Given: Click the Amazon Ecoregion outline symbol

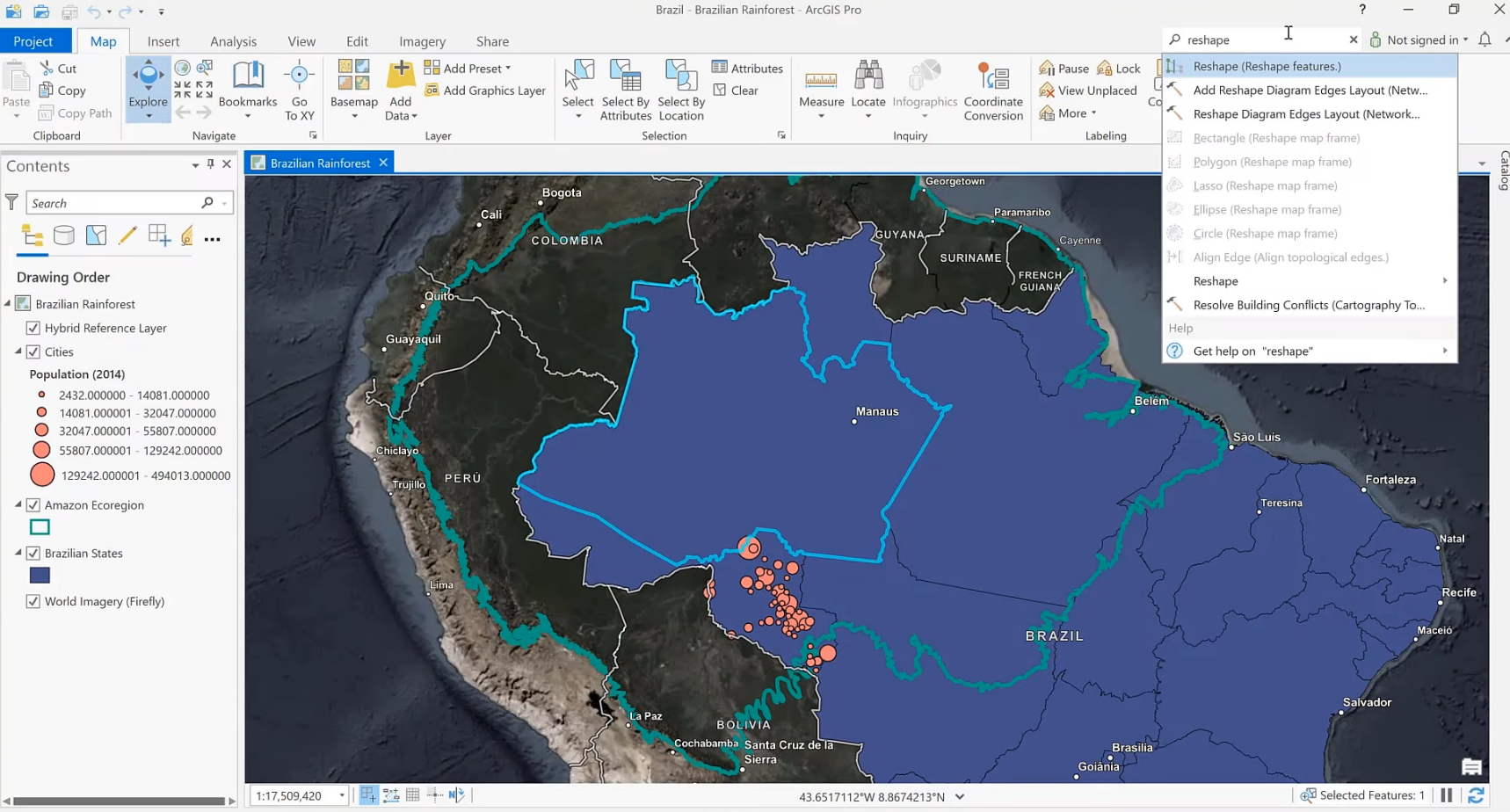Looking at the screenshot, I should 40,527.
